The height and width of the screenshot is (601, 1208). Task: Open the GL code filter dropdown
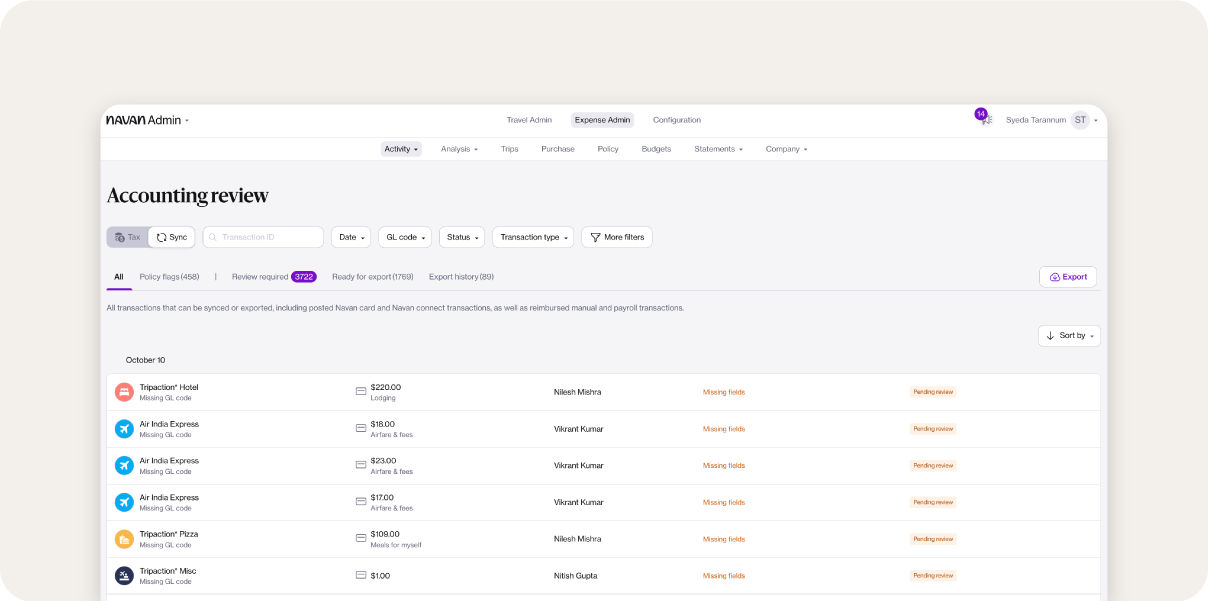[405, 237]
